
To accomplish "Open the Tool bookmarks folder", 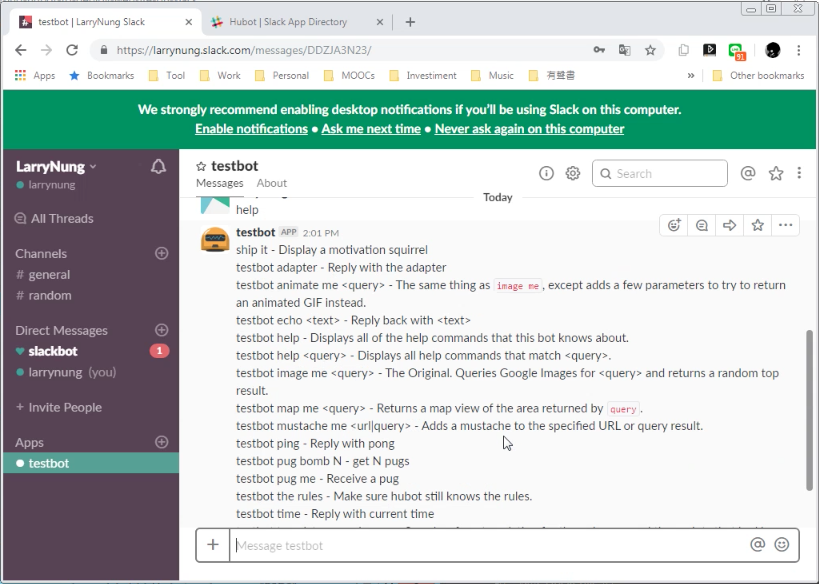I will pos(167,75).
